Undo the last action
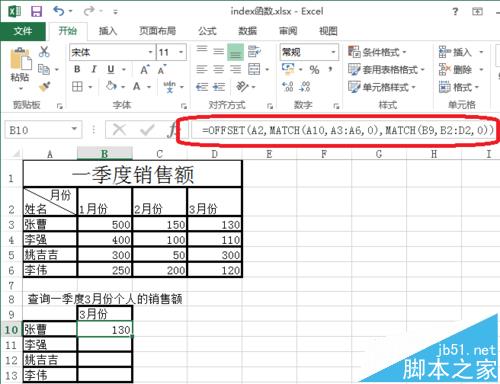 point(59,11)
